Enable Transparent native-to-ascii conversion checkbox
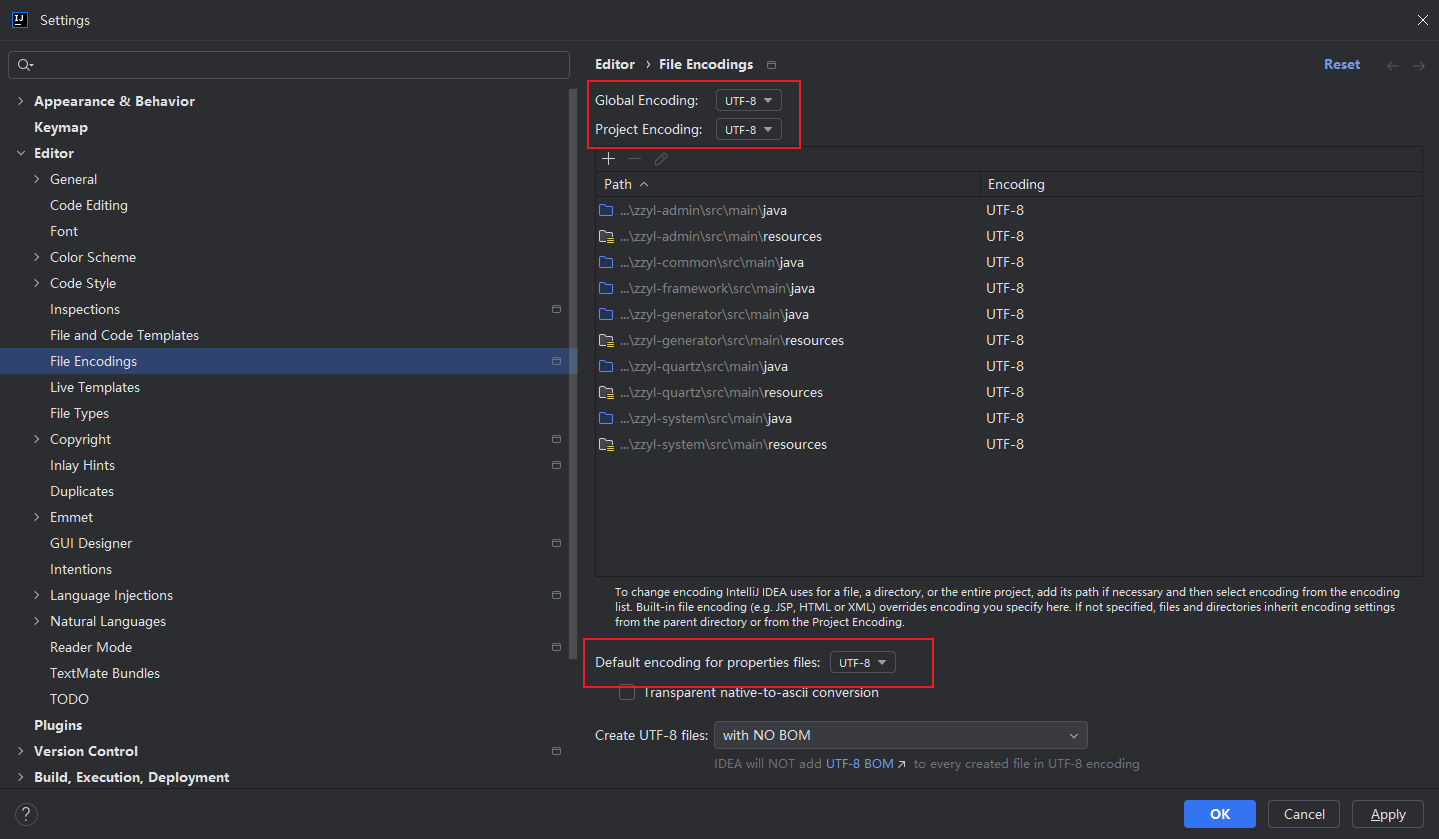Screen dimensions: 1439x839 pos(627,692)
